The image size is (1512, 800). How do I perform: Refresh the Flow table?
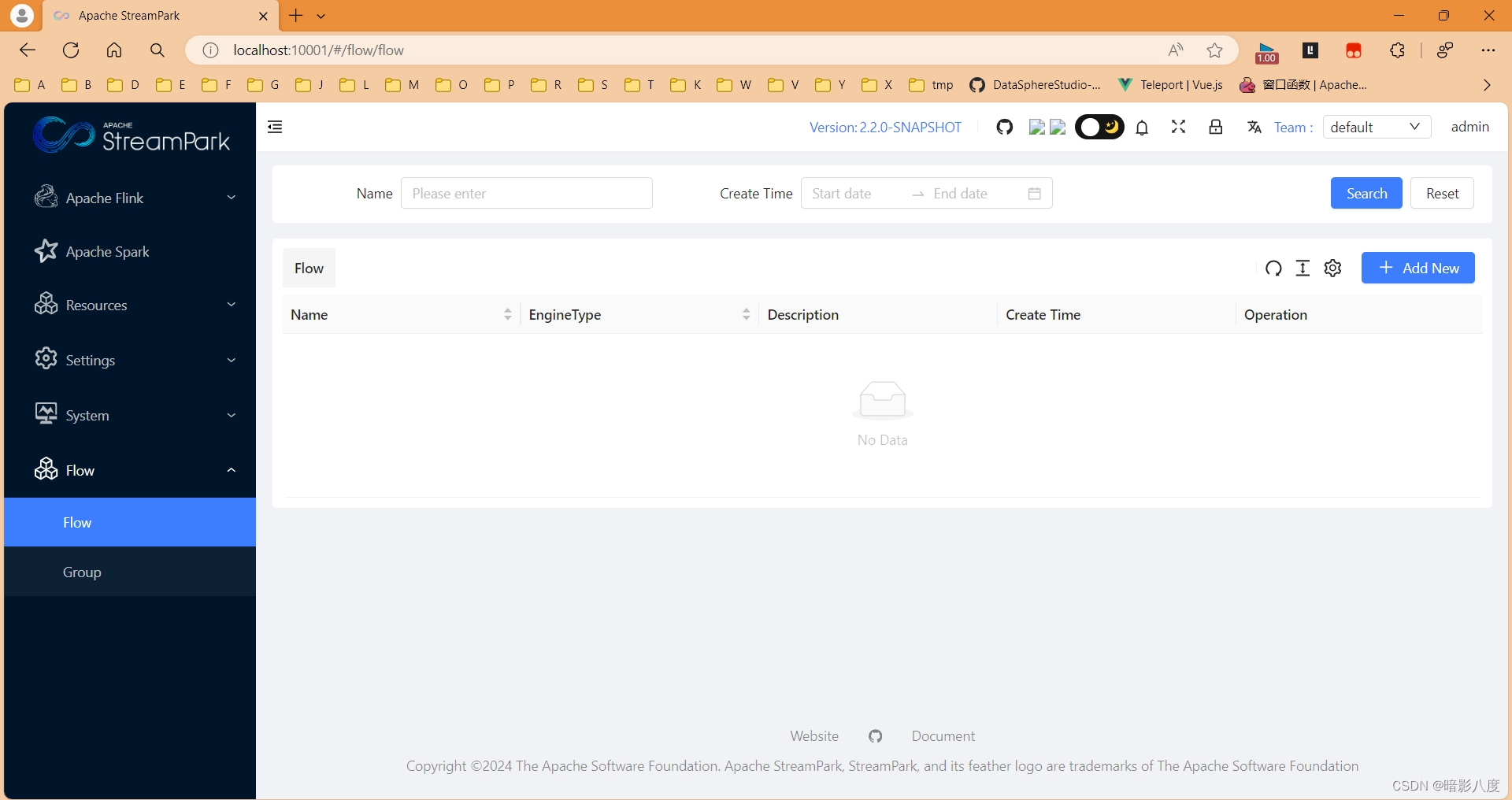click(x=1273, y=269)
